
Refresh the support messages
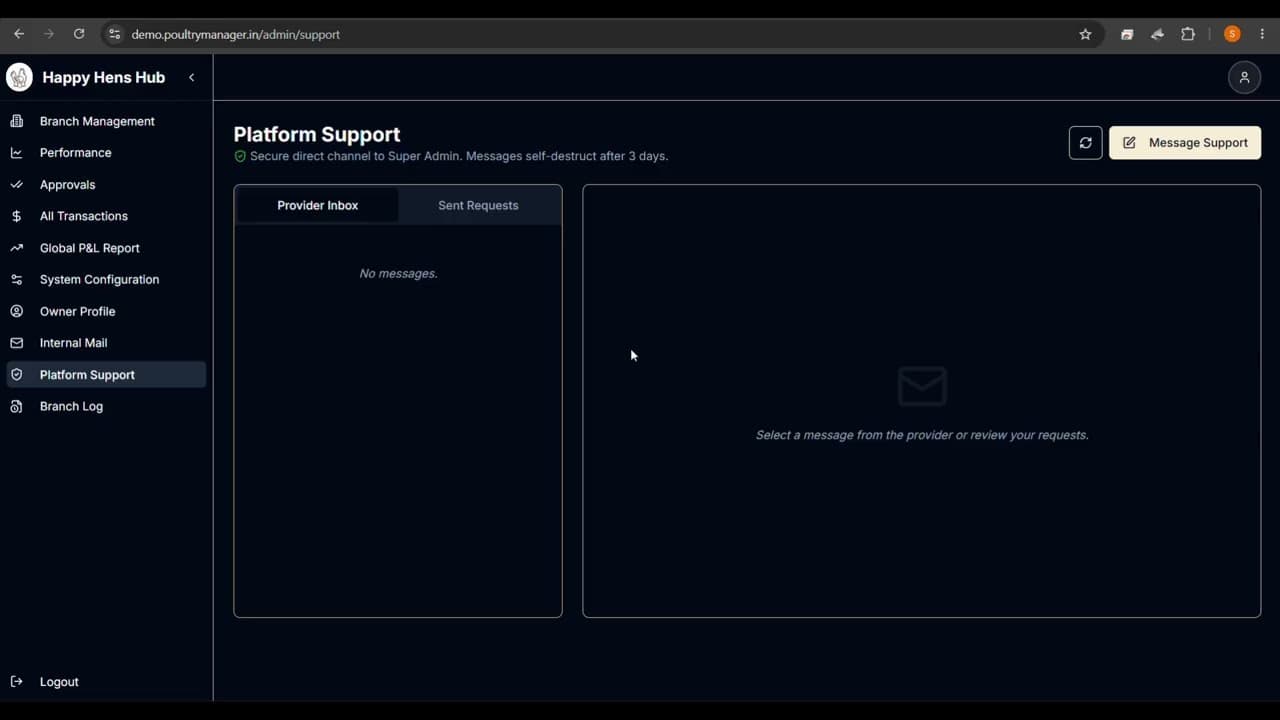pos(1085,143)
